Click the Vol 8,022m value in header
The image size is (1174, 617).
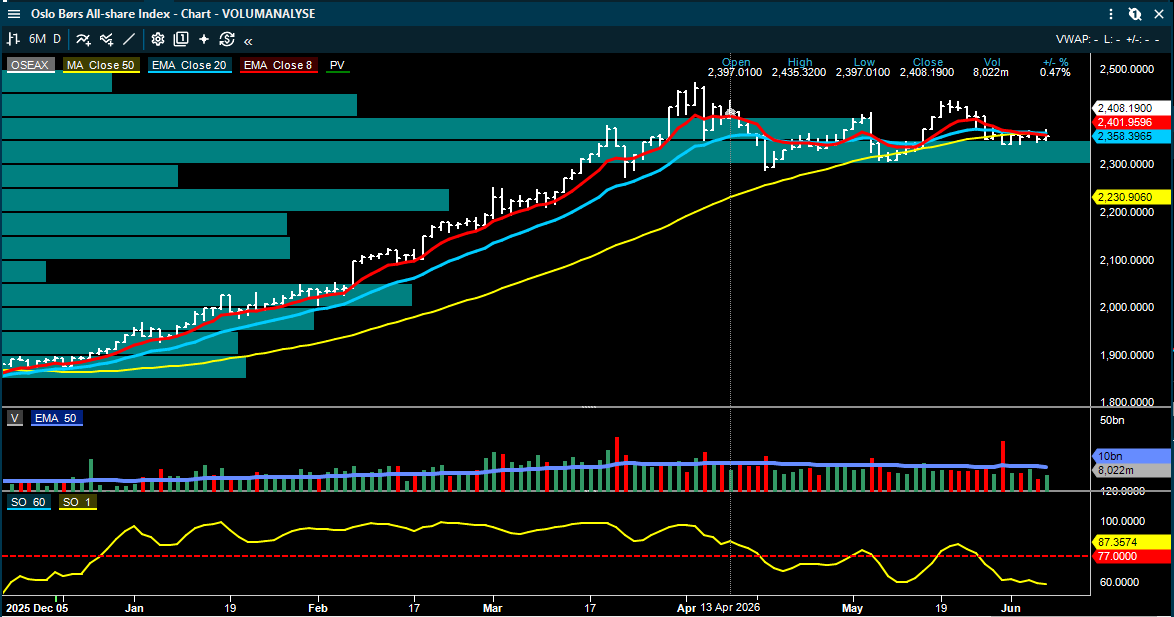(x=991, y=73)
